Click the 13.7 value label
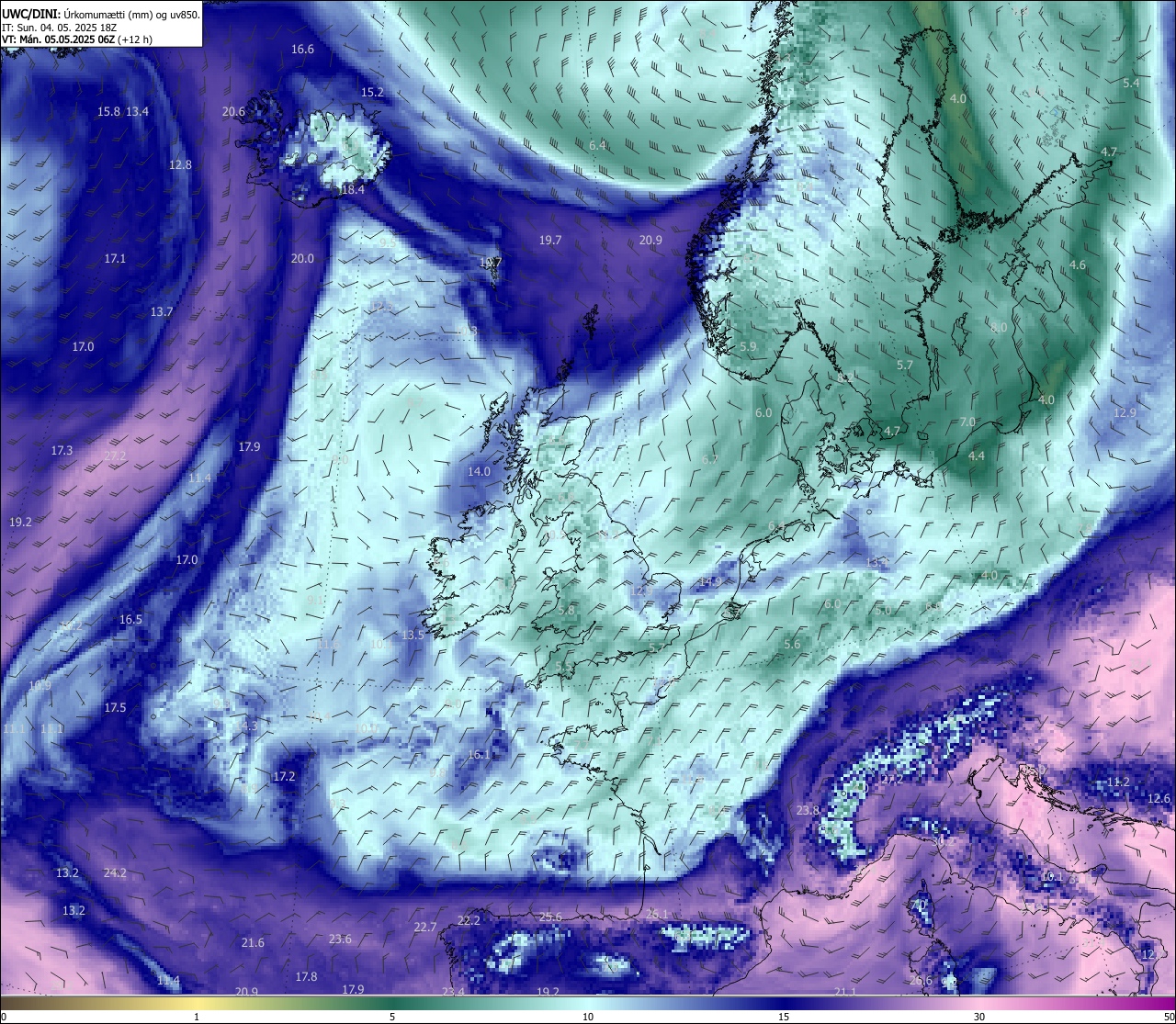The height and width of the screenshot is (1024, 1176). (x=162, y=312)
